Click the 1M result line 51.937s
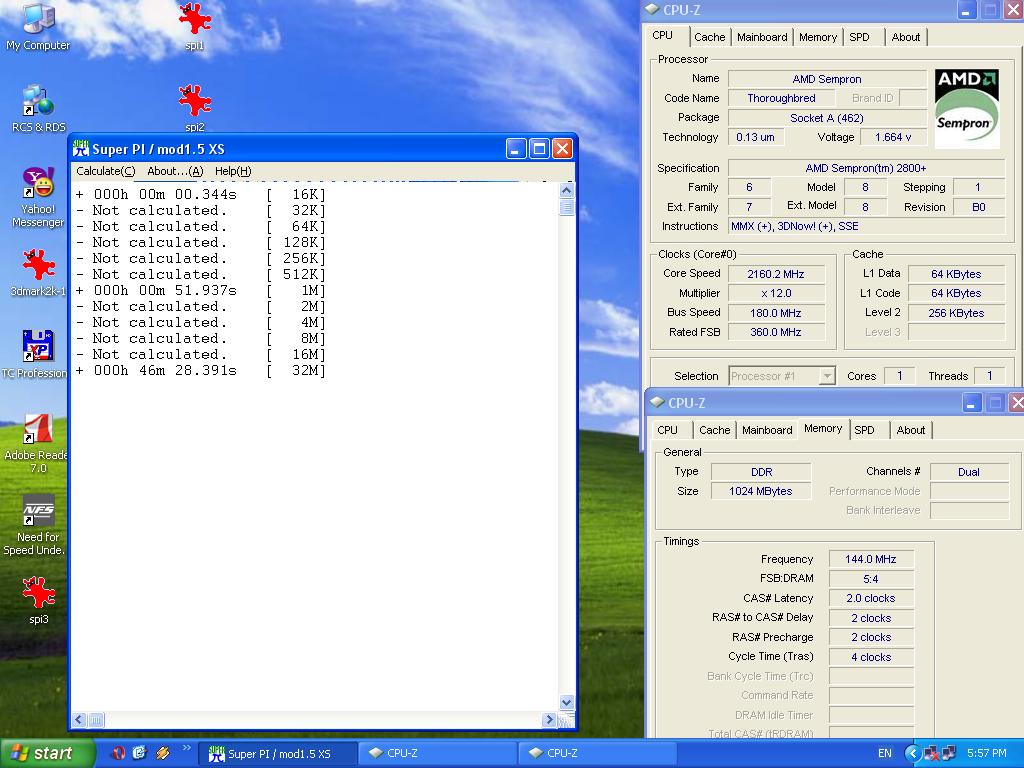This screenshot has height=768, width=1024. click(200, 290)
